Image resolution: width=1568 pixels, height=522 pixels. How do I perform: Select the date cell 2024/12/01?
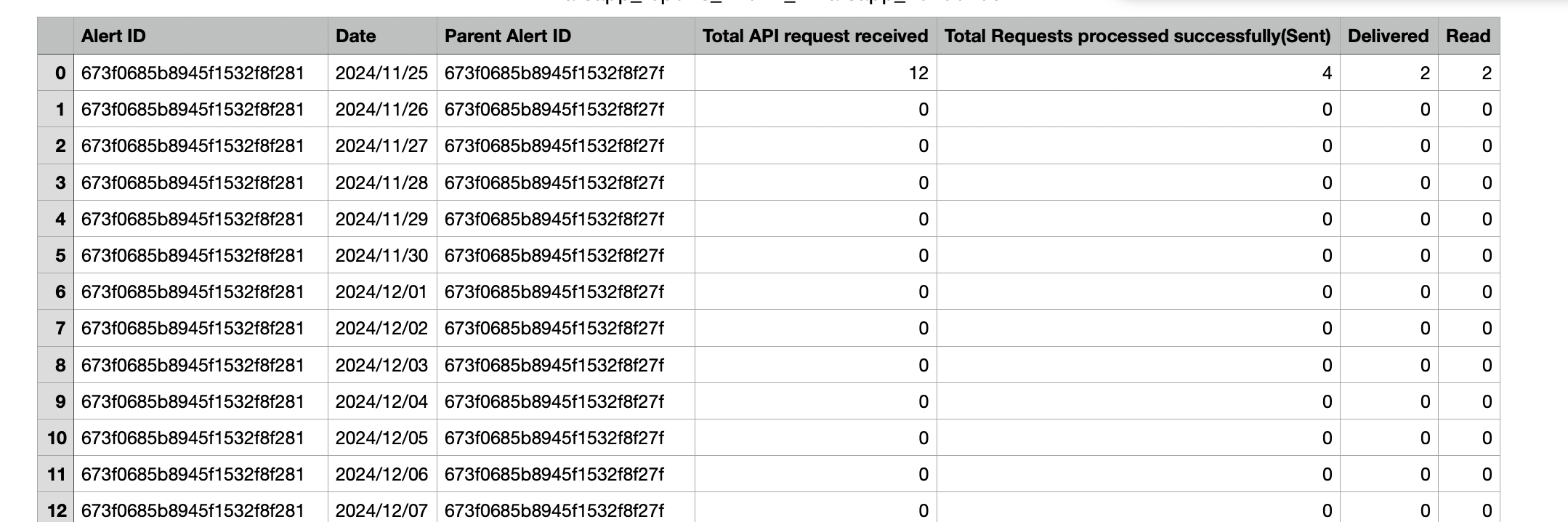pyautogui.click(x=381, y=292)
